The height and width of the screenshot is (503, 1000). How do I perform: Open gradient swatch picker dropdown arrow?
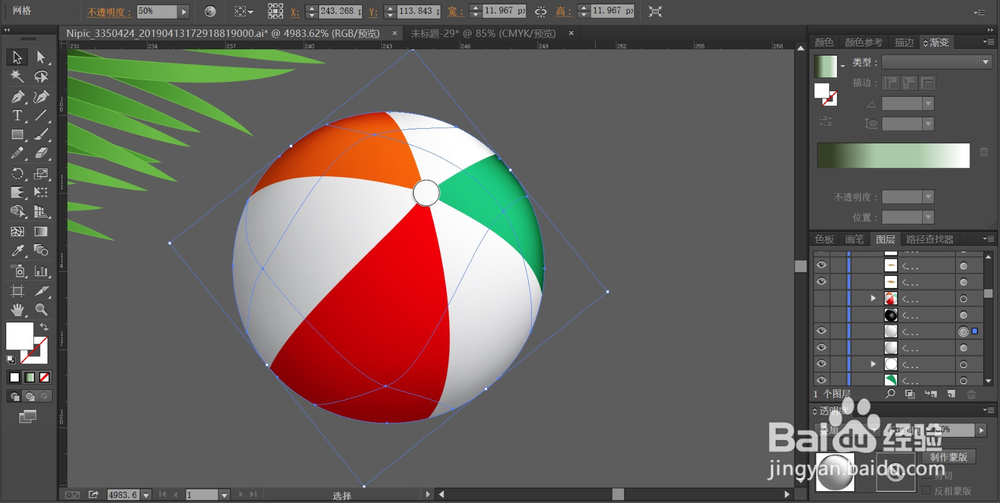point(843,66)
